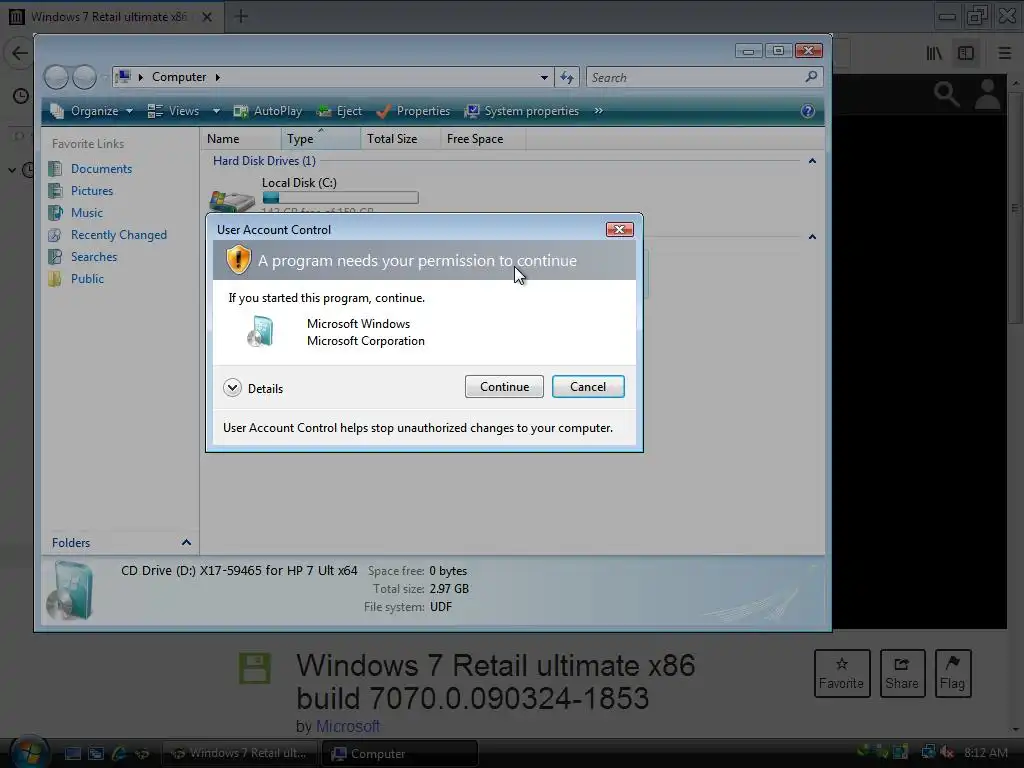
Task: Expand the Folders pane
Action: (x=186, y=543)
